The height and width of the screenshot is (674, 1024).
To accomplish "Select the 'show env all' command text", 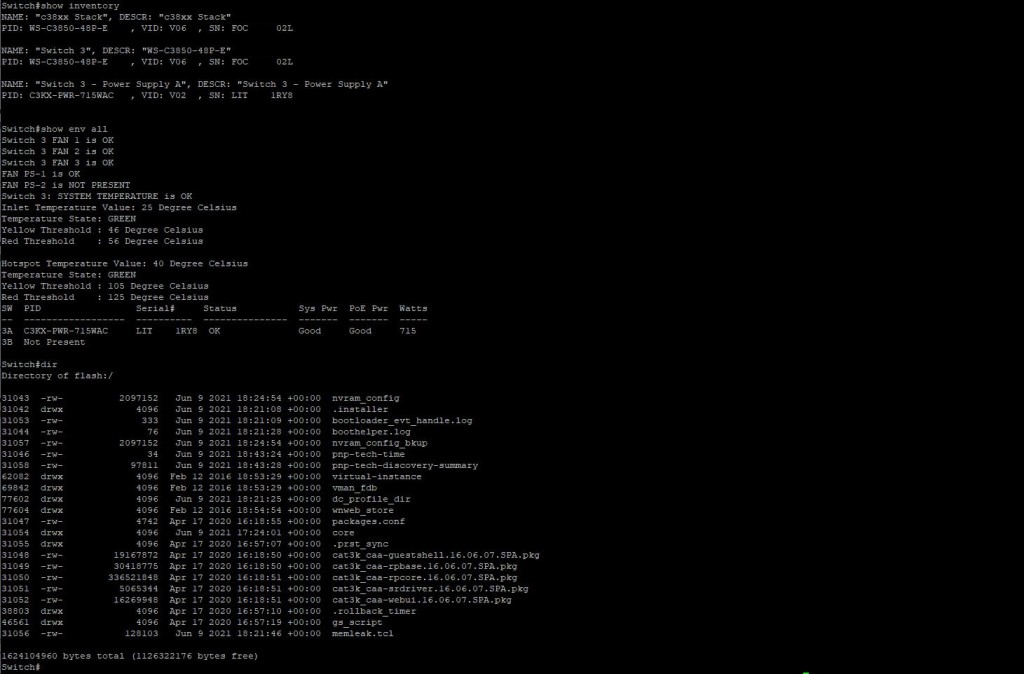I will point(74,129).
